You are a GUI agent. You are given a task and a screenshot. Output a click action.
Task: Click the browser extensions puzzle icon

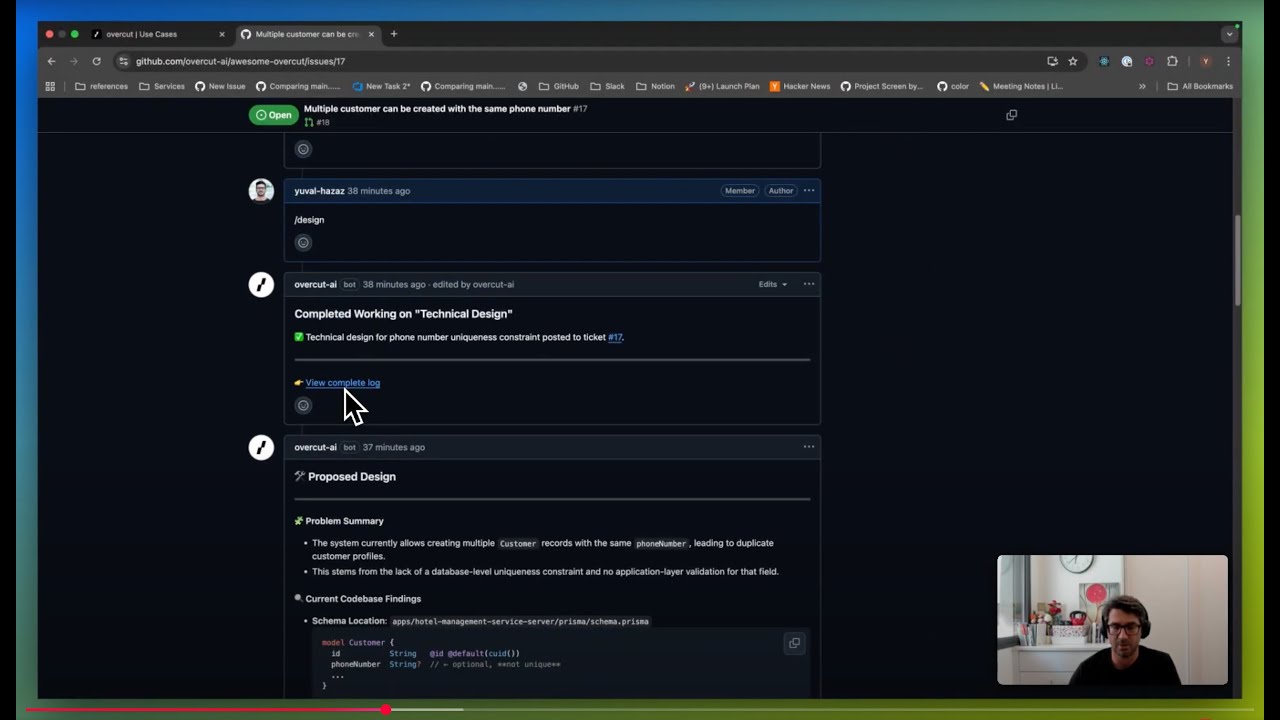point(1172,61)
